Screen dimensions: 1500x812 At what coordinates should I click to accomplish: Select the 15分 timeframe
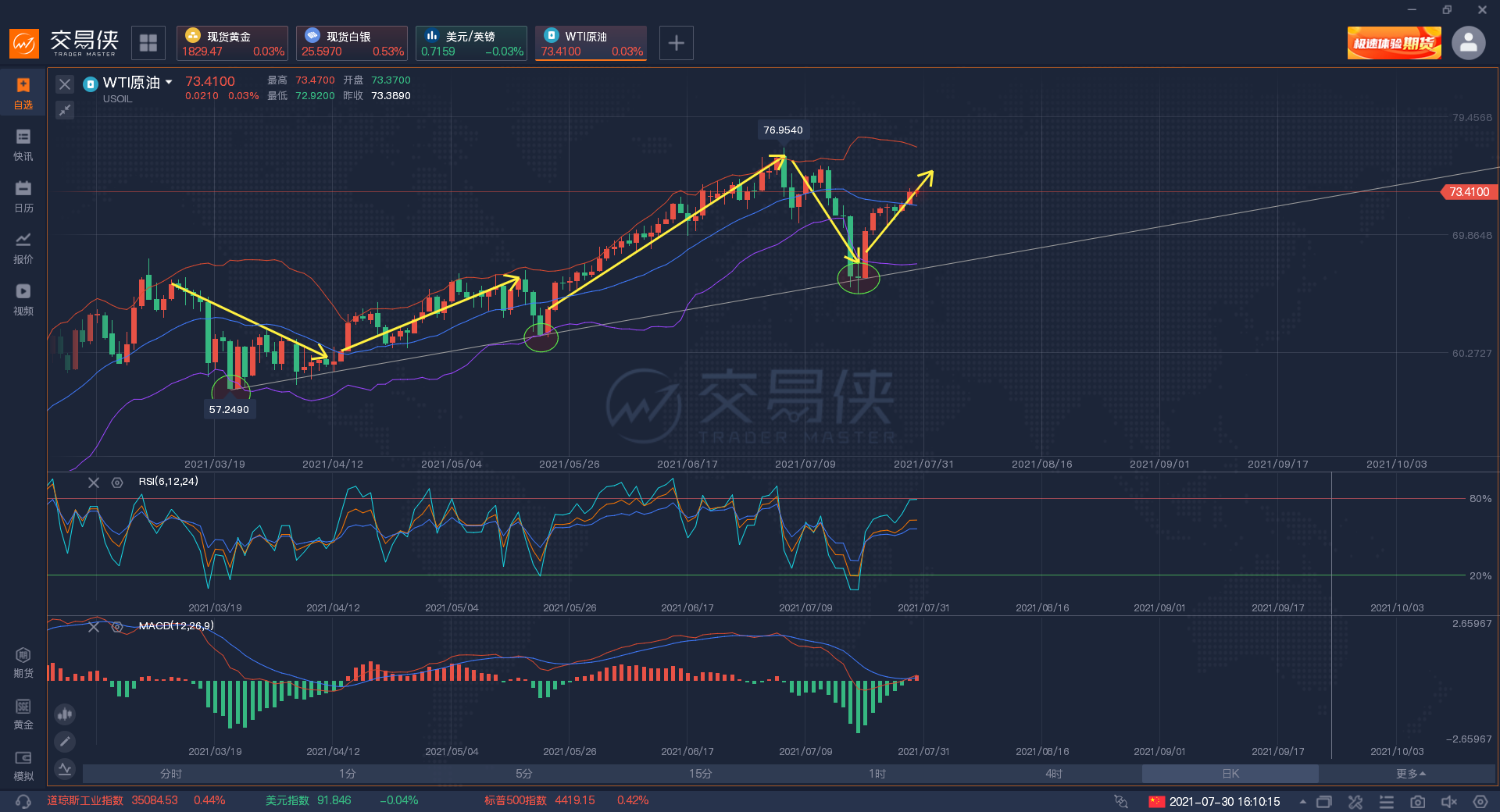point(701,774)
